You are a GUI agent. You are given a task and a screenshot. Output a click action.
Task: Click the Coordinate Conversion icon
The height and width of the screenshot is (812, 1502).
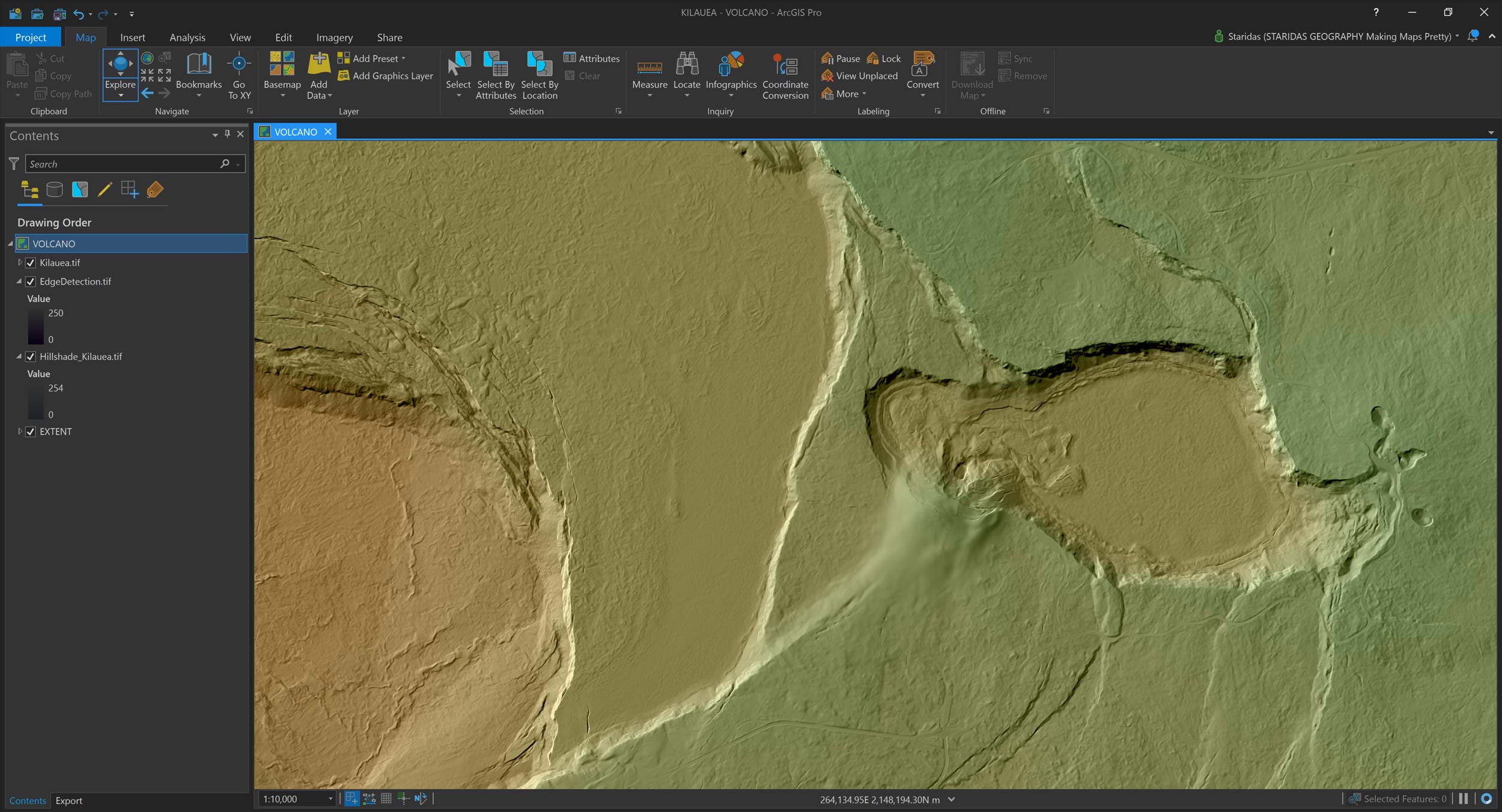[785, 65]
